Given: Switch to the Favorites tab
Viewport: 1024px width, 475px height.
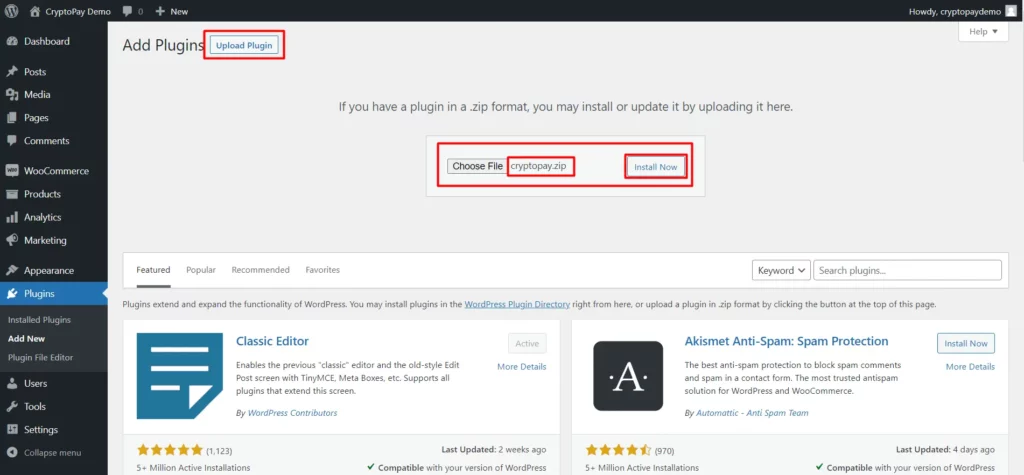Looking at the screenshot, I should [x=323, y=270].
